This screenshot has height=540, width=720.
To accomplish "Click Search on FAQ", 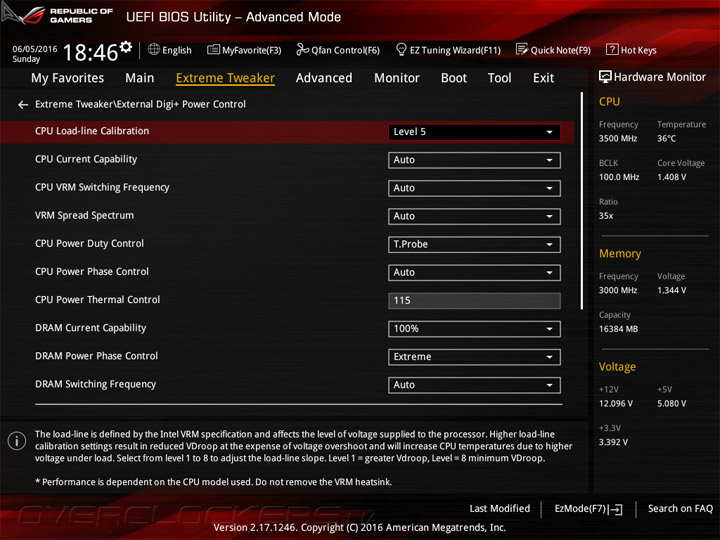I will click(x=680, y=508).
